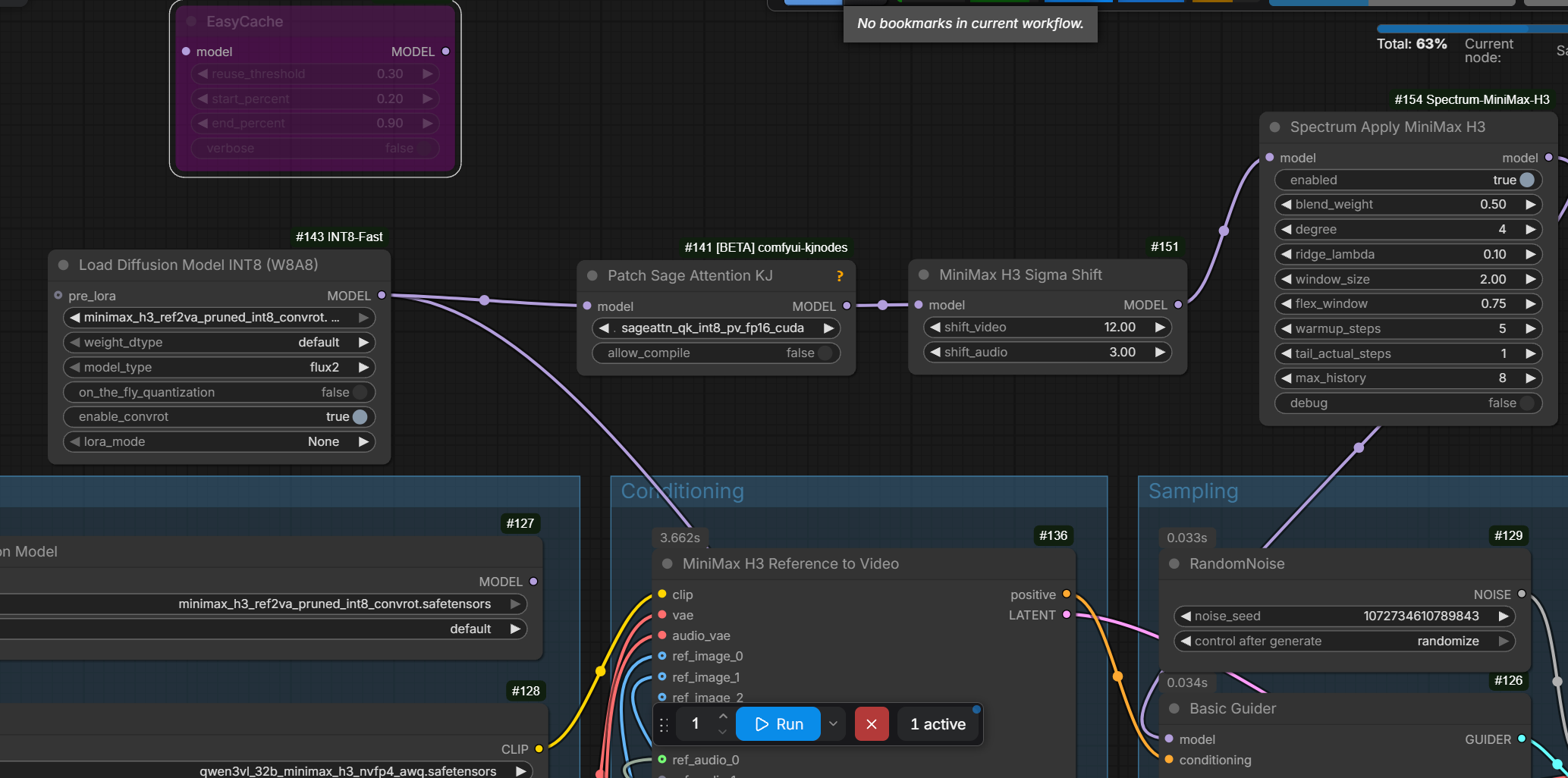This screenshot has height=778, width=1568.
Task: Open help question mark on Patch Sage Attention KJ
Action: [x=840, y=276]
